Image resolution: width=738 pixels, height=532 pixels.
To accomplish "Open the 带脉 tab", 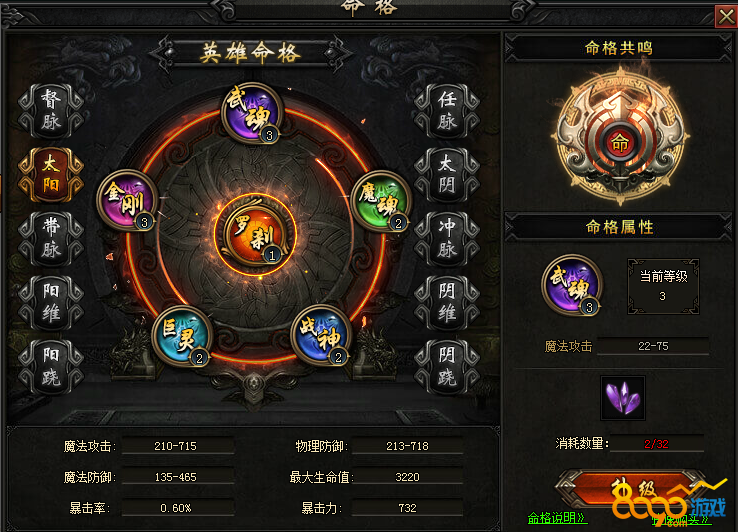I will point(51,239).
